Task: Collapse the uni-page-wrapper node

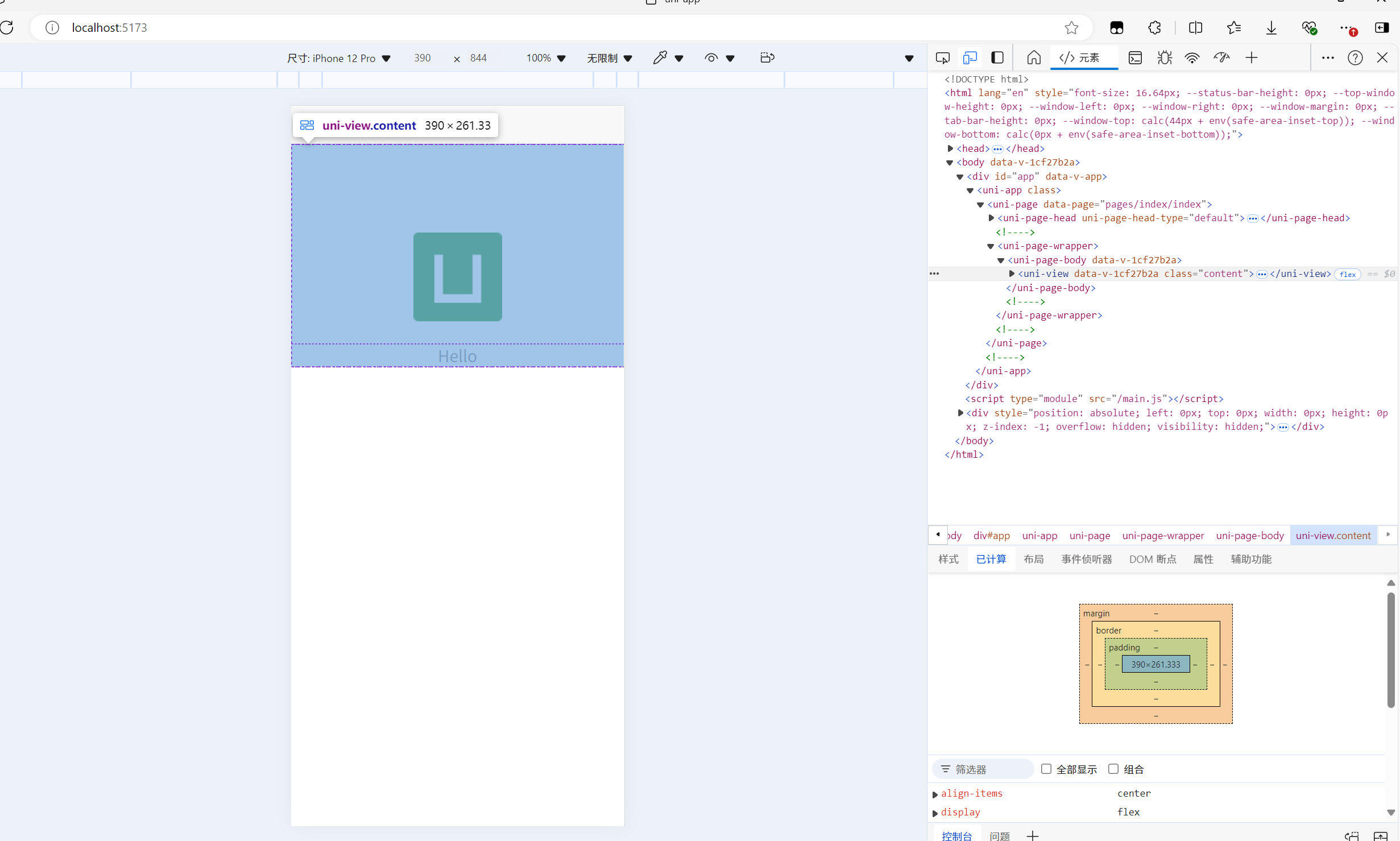Action: point(991,246)
